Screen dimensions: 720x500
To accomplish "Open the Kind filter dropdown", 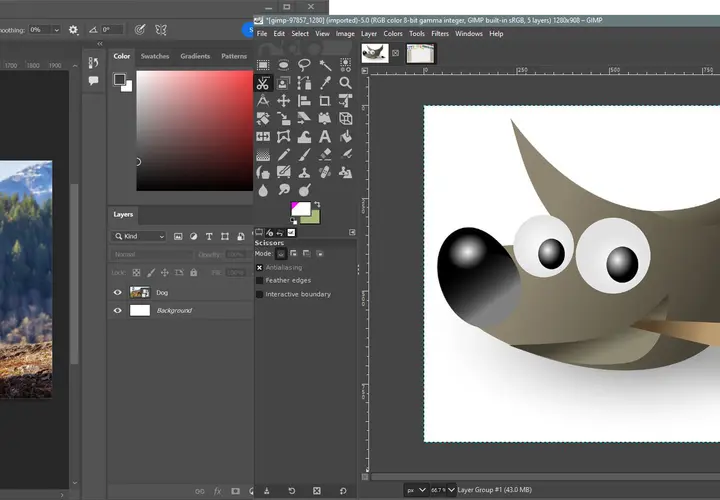I will (x=138, y=236).
